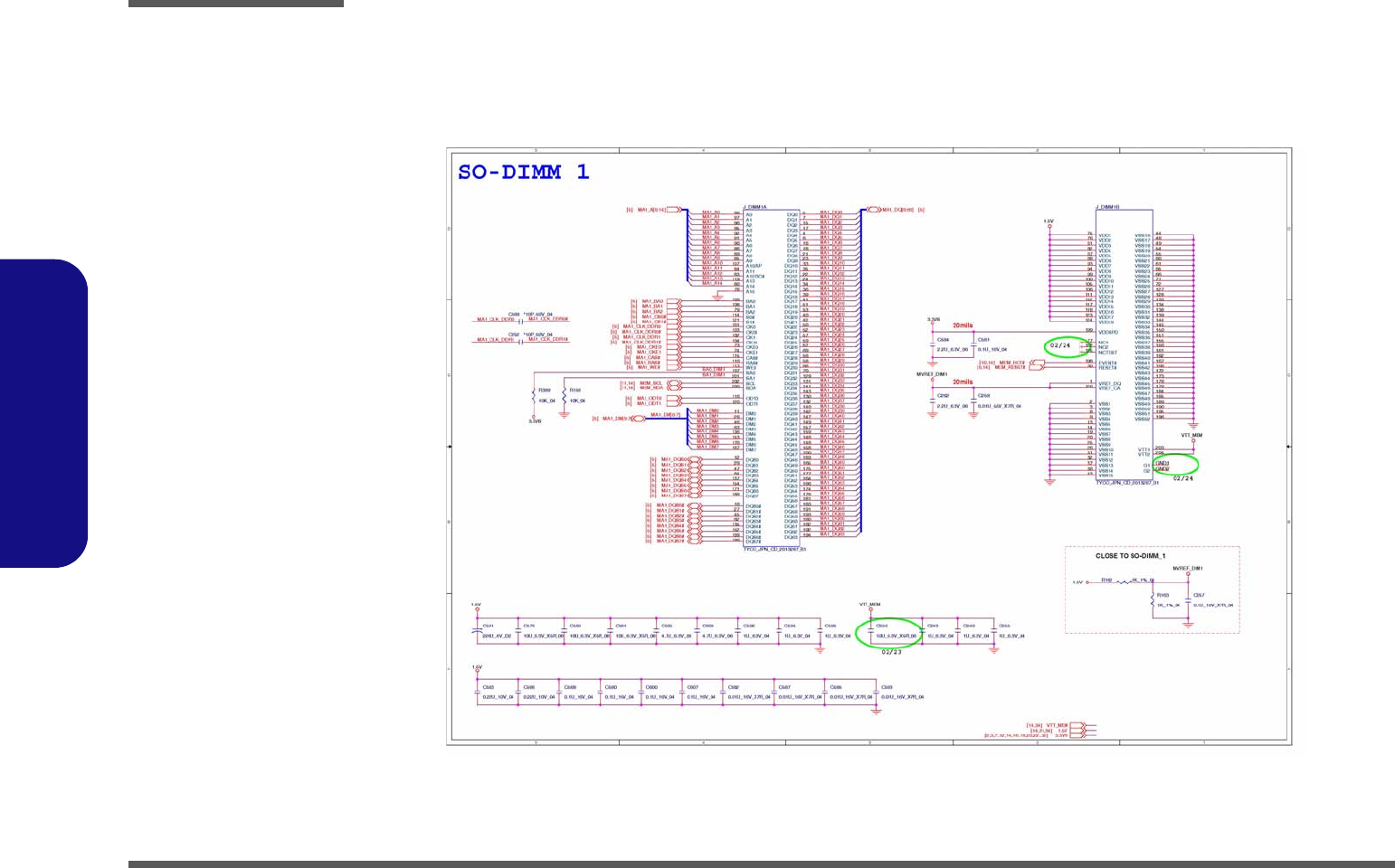1395x868 pixels.
Task: Click the R162 resistor symbol
Action: point(1125,581)
